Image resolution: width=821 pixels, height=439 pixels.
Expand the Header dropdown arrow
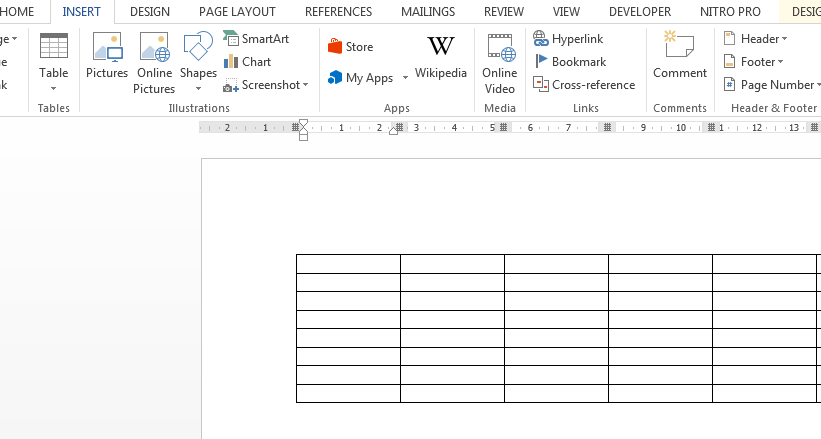pyautogui.click(x=784, y=39)
